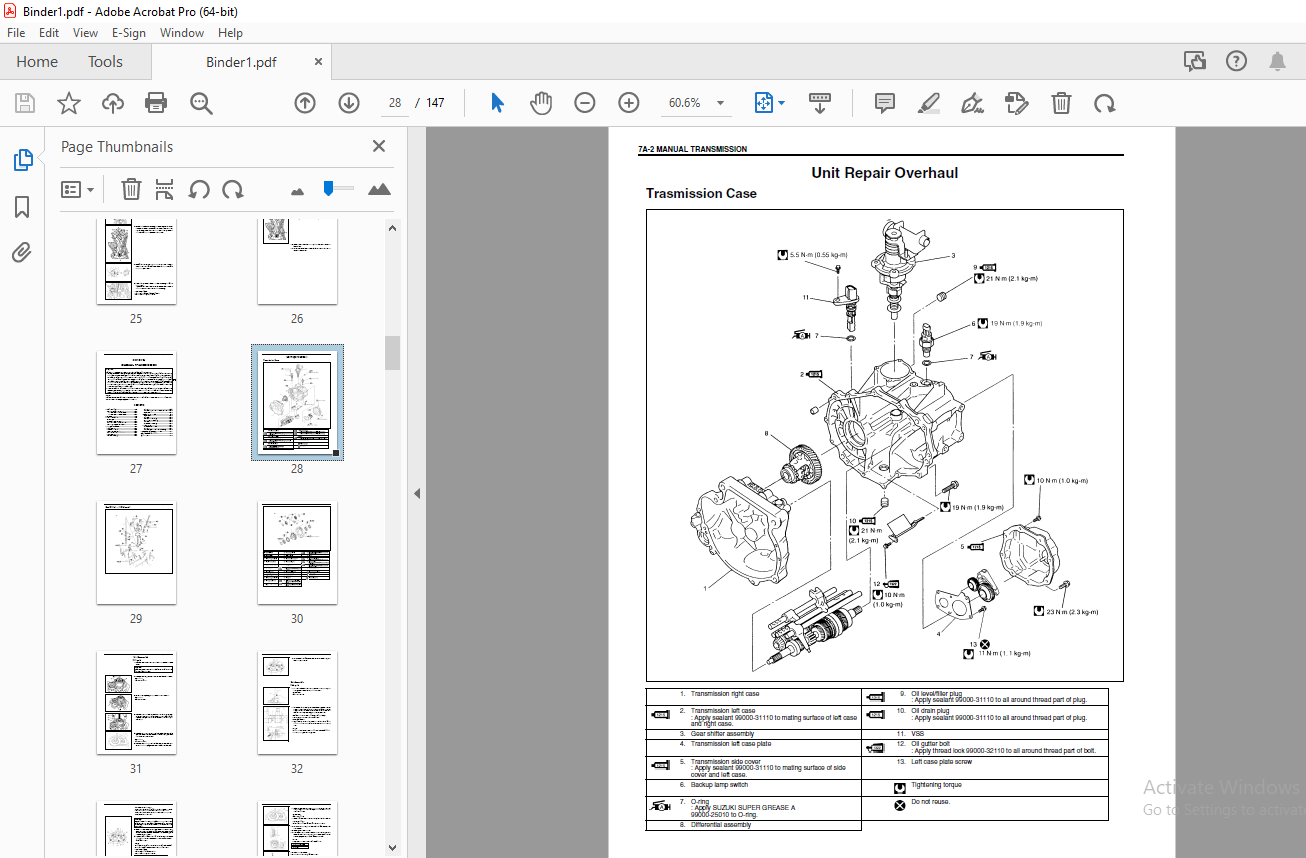
Task: Open the E-Sign menu
Action: 129,32
